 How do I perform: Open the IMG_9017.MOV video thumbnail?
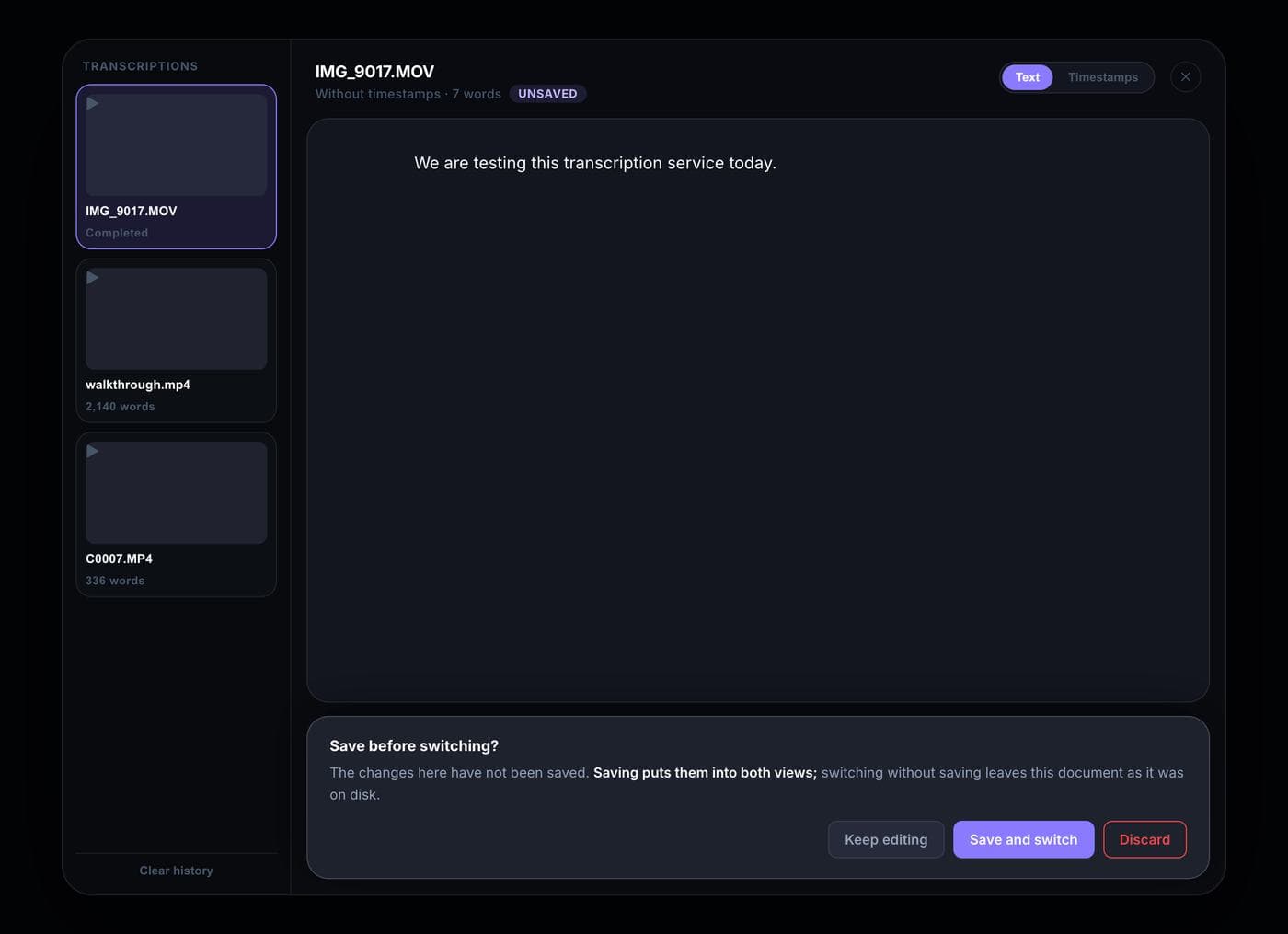(x=176, y=144)
